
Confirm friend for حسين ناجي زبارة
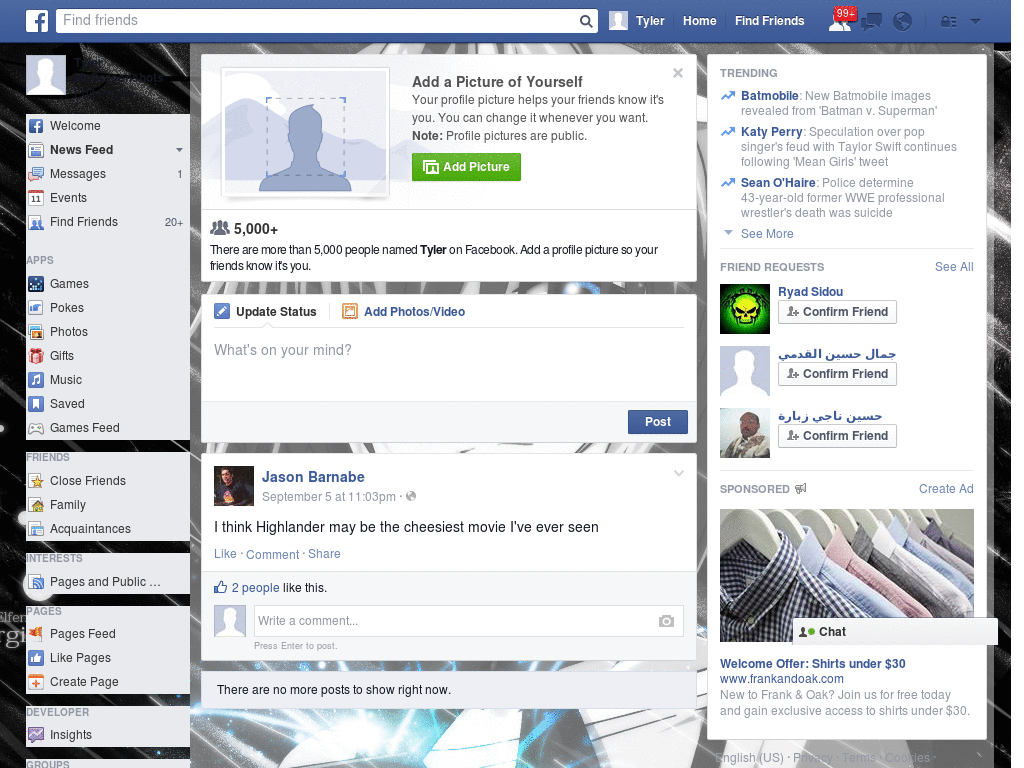click(x=837, y=436)
